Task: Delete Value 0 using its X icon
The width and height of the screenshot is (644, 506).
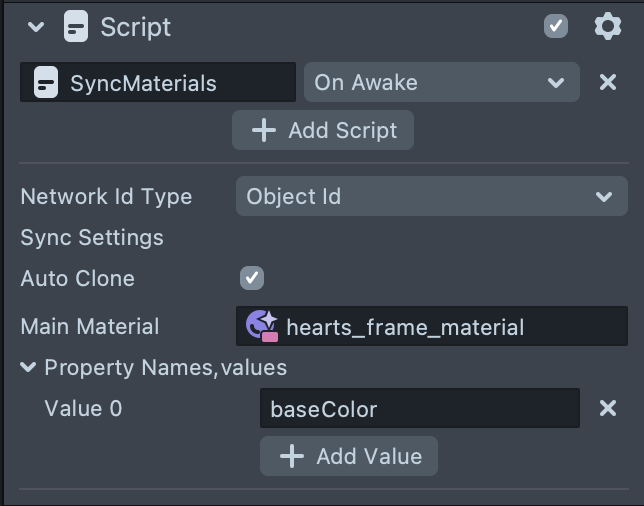Action: (x=607, y=409)
